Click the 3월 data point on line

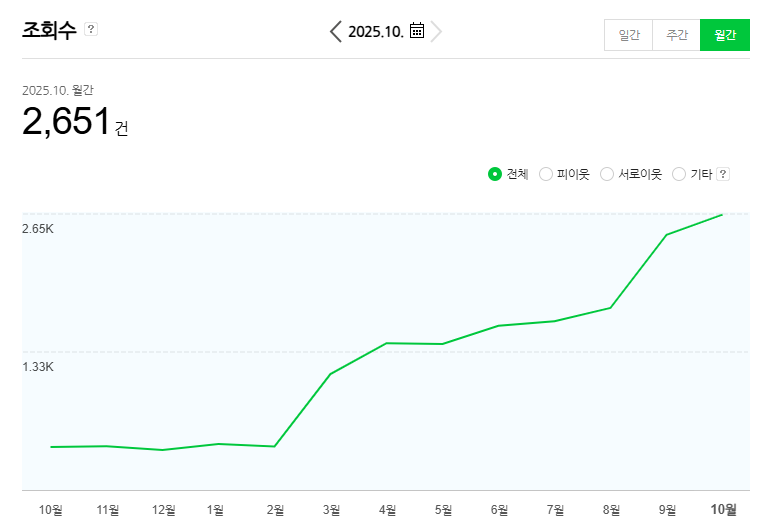point(330,374)
